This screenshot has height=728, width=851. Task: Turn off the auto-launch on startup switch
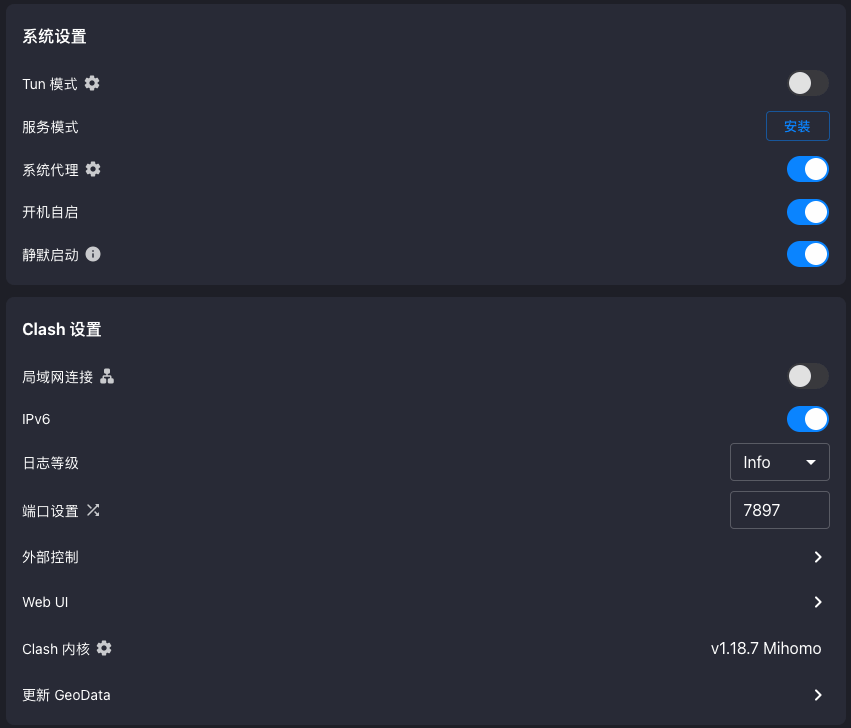pyautogui.click(x=807, y=212)
